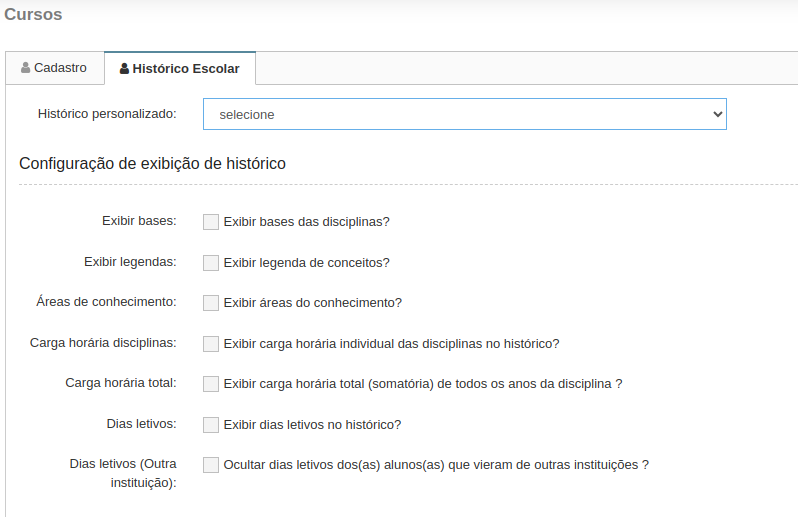Switch to the Cadastro tab
The height and width of the screenshot is (517, 798).
pyautogui.click(x=55, y=68)
